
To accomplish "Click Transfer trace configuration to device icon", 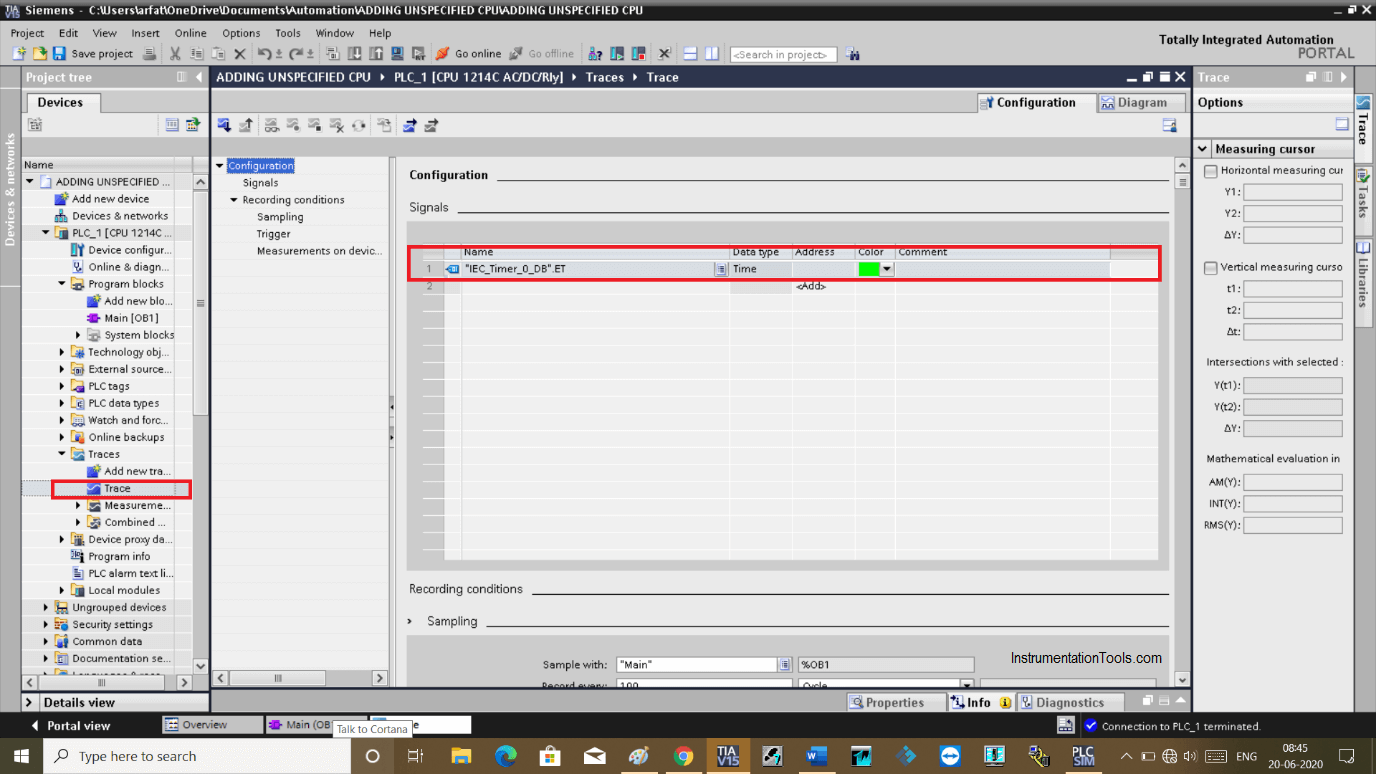I will (x=224, y=125).
